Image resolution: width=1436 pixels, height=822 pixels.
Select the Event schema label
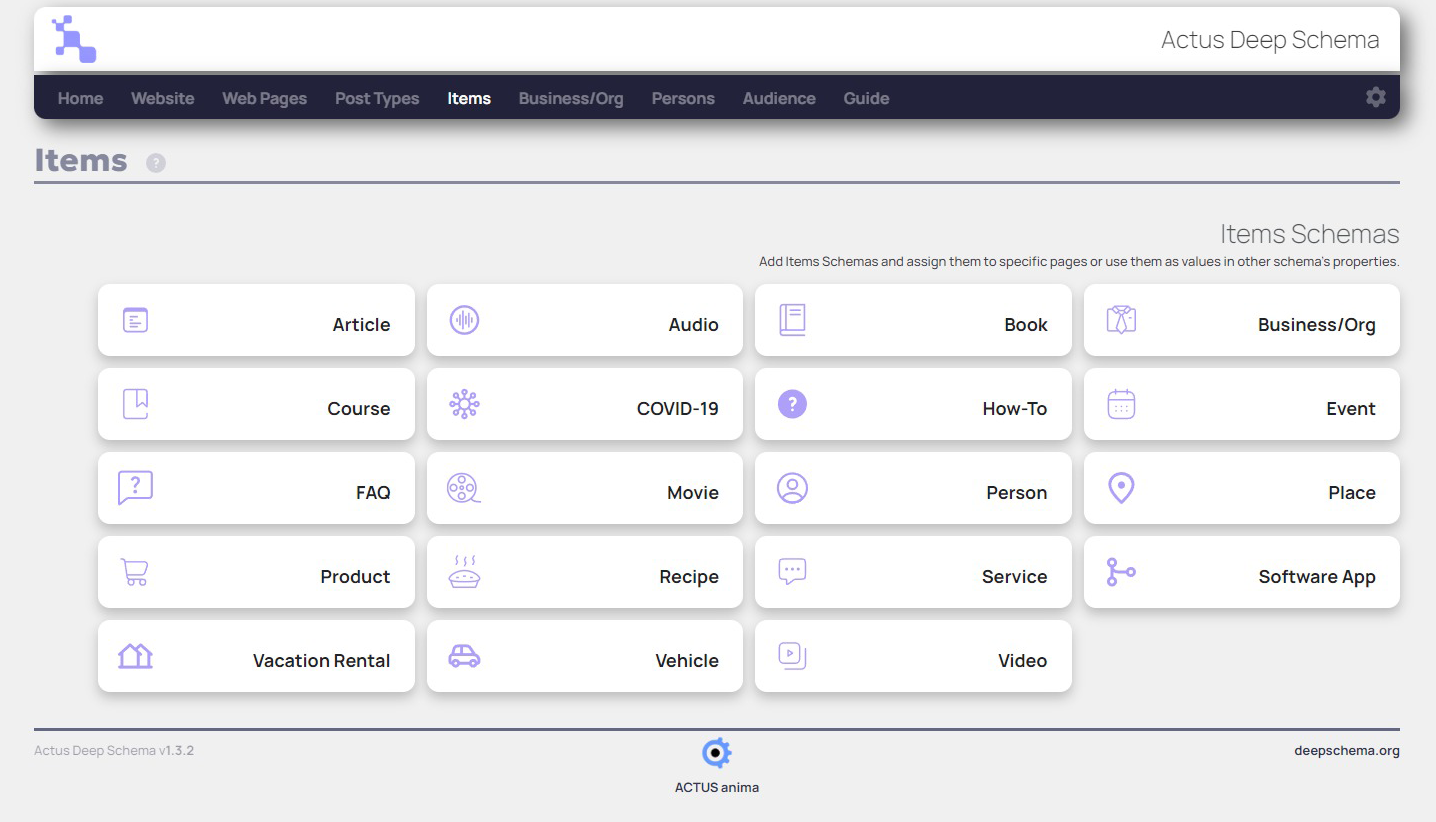click(x=1351, y=408)
